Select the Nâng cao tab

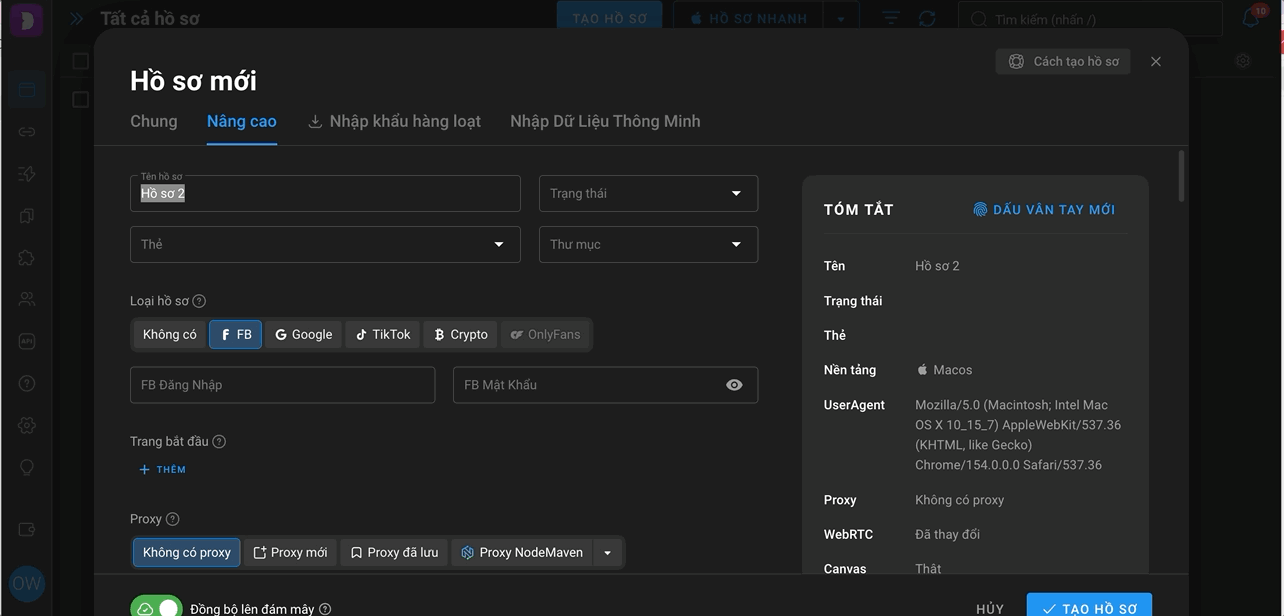[x=242, y=122]
